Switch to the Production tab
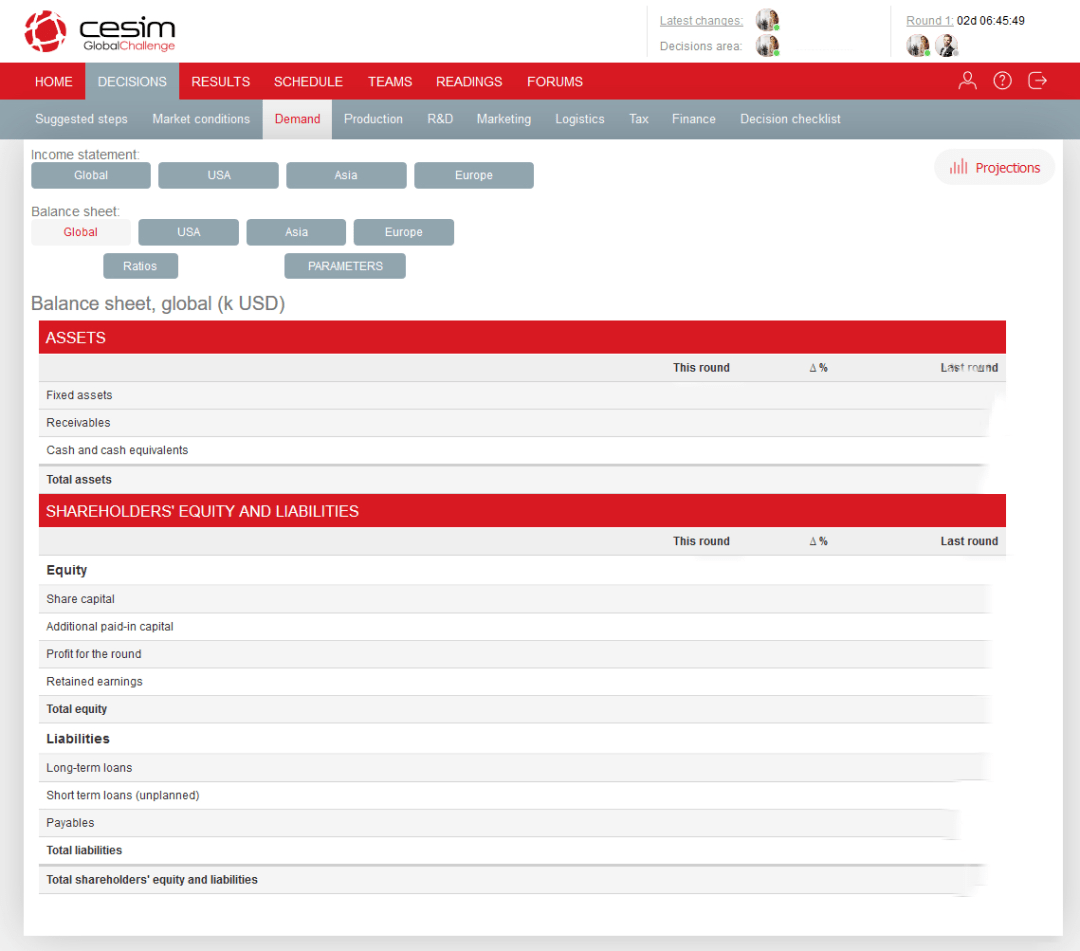Screen dimensions: 1080x951 click(x=373, y=119)
